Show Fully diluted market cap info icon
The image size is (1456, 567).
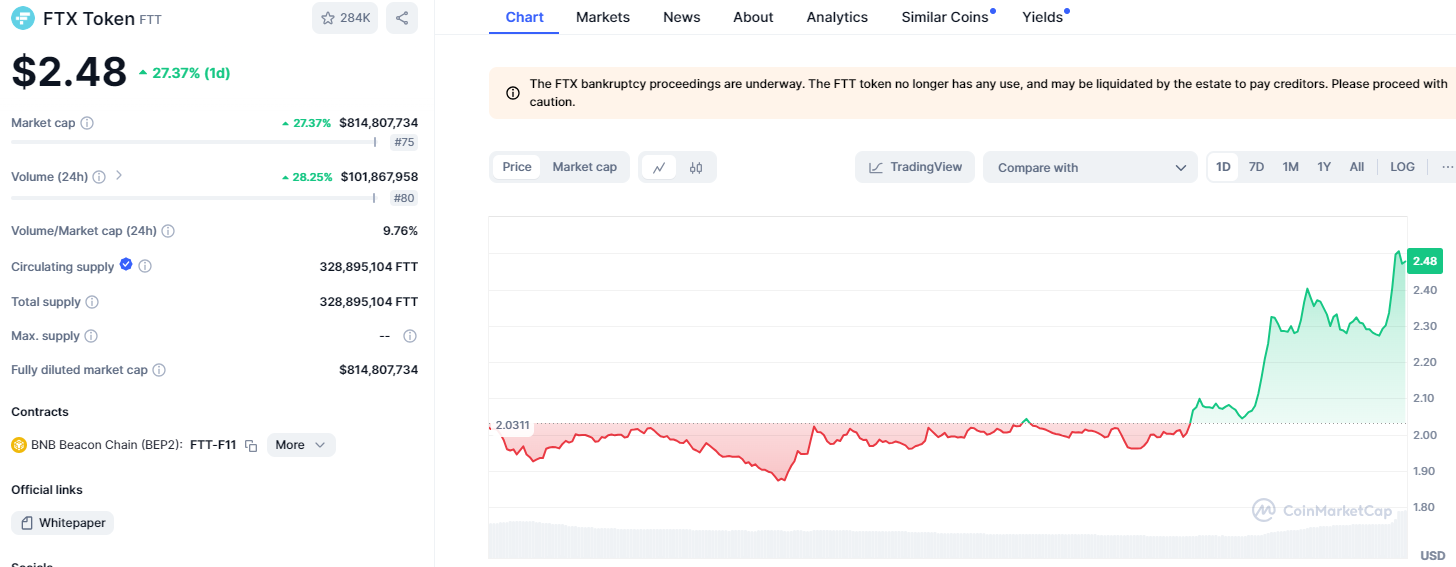159,370
